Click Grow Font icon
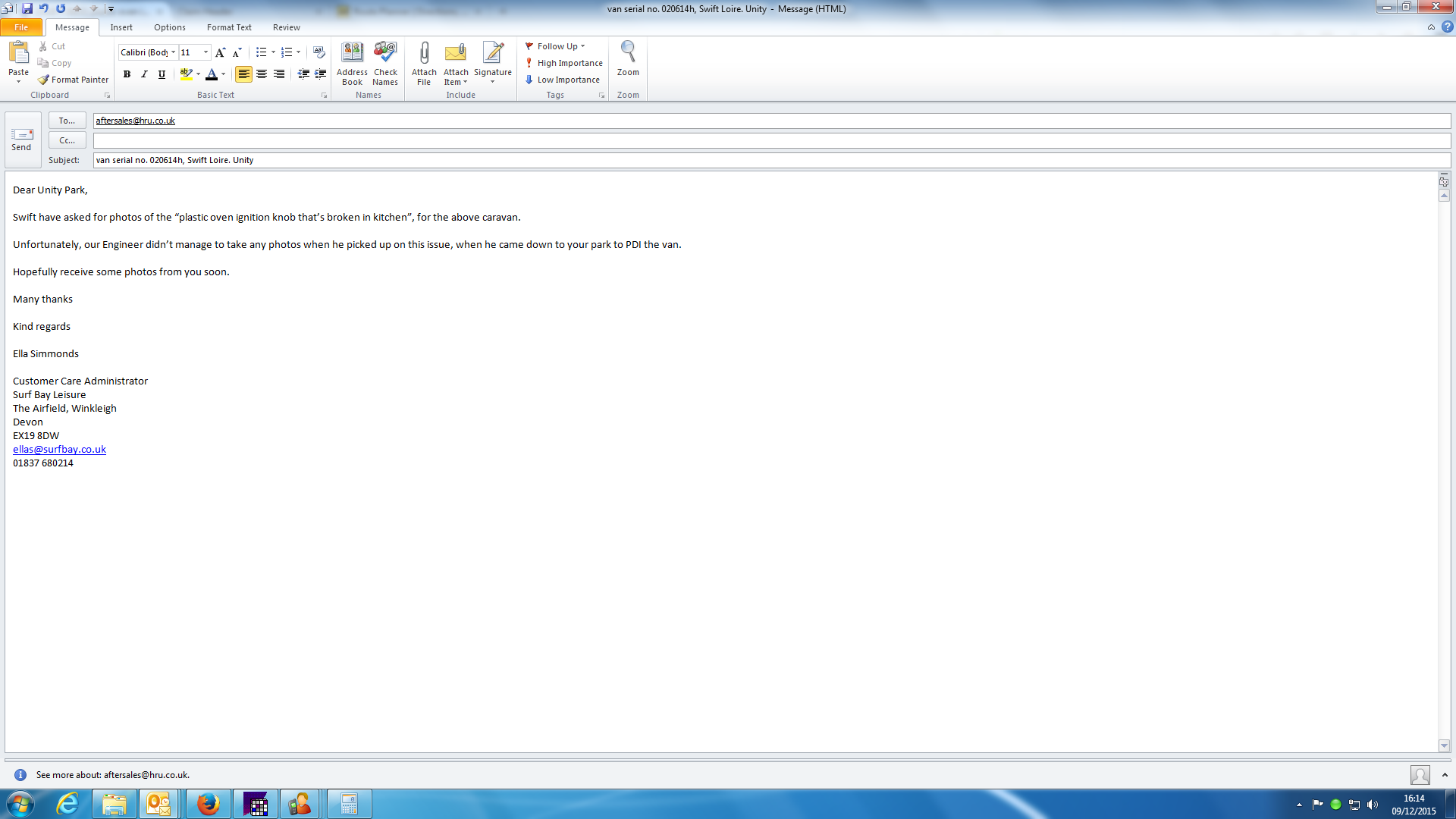 [220, 52]
